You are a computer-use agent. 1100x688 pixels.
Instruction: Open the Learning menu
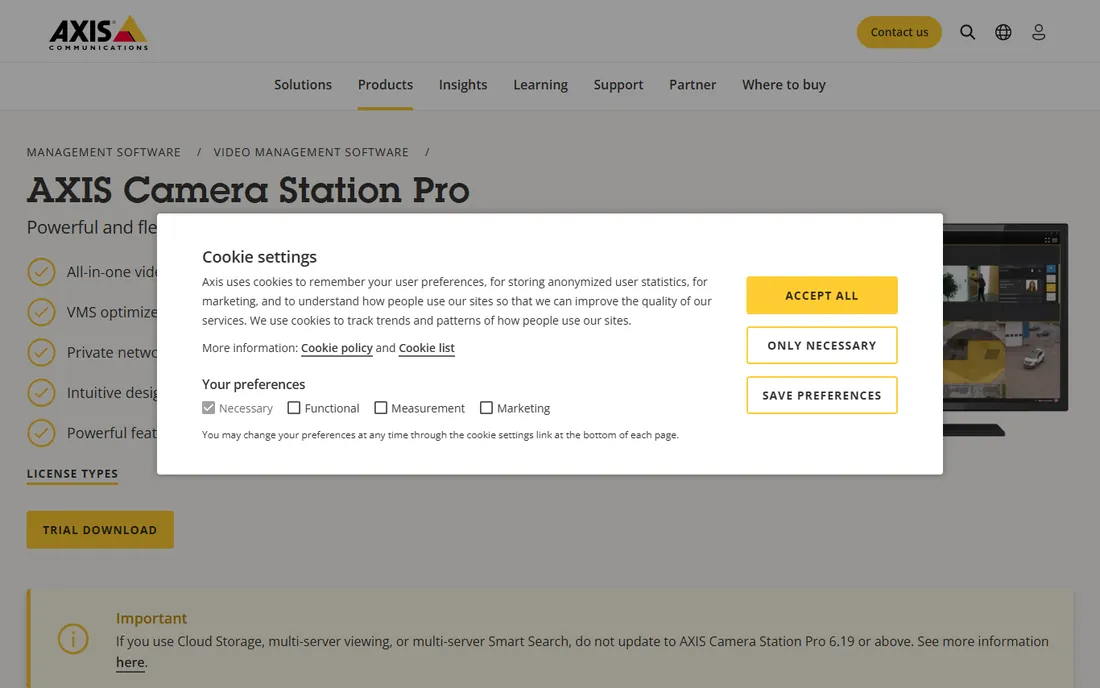point(540,85)
